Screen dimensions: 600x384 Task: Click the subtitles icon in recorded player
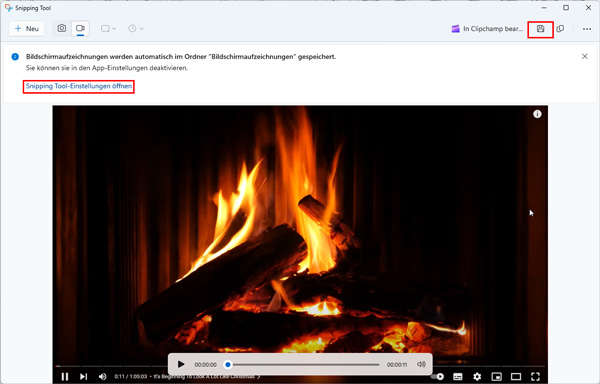pyautogui.click(x=458, y=377)
